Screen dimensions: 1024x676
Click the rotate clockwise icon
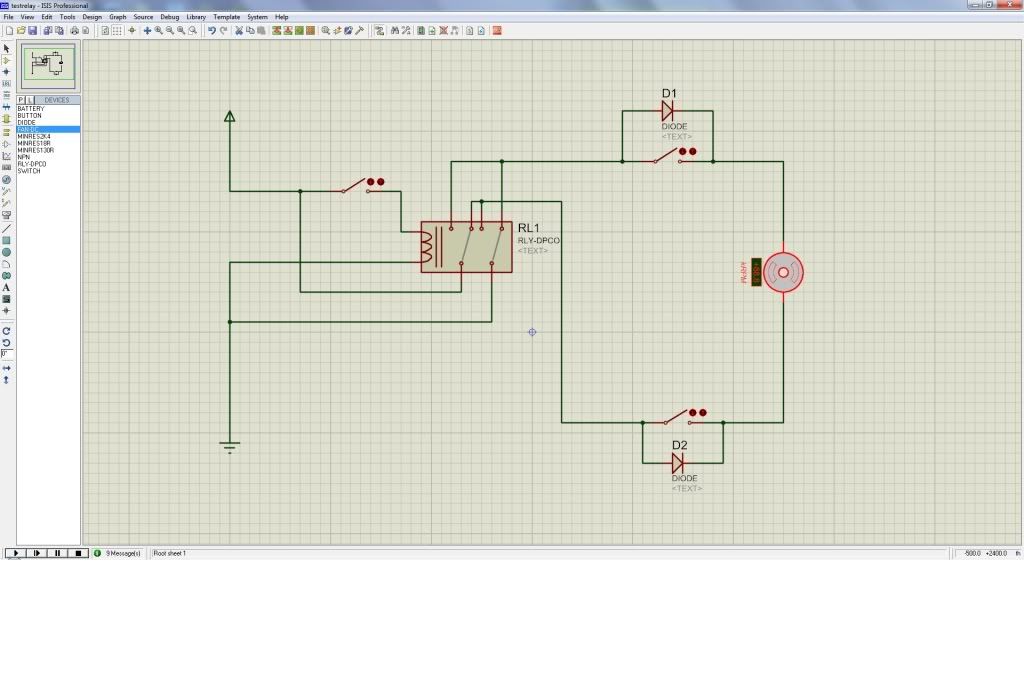[x=6, y=330]
